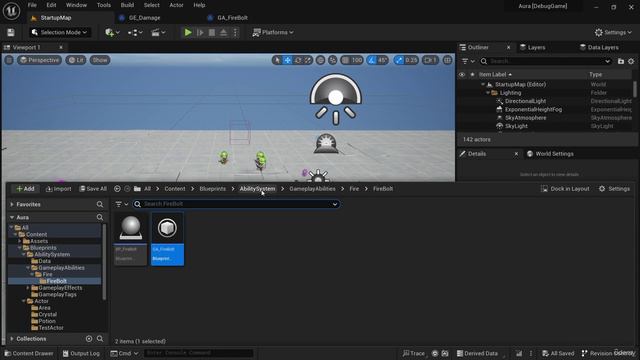Switch to World Settings tab

tap(550, 154)
